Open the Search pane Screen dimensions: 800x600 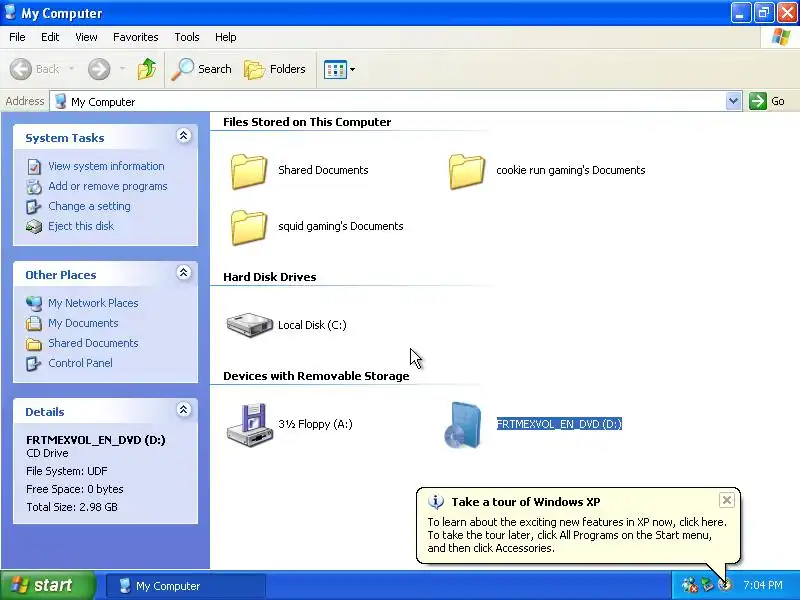(202, 69)
